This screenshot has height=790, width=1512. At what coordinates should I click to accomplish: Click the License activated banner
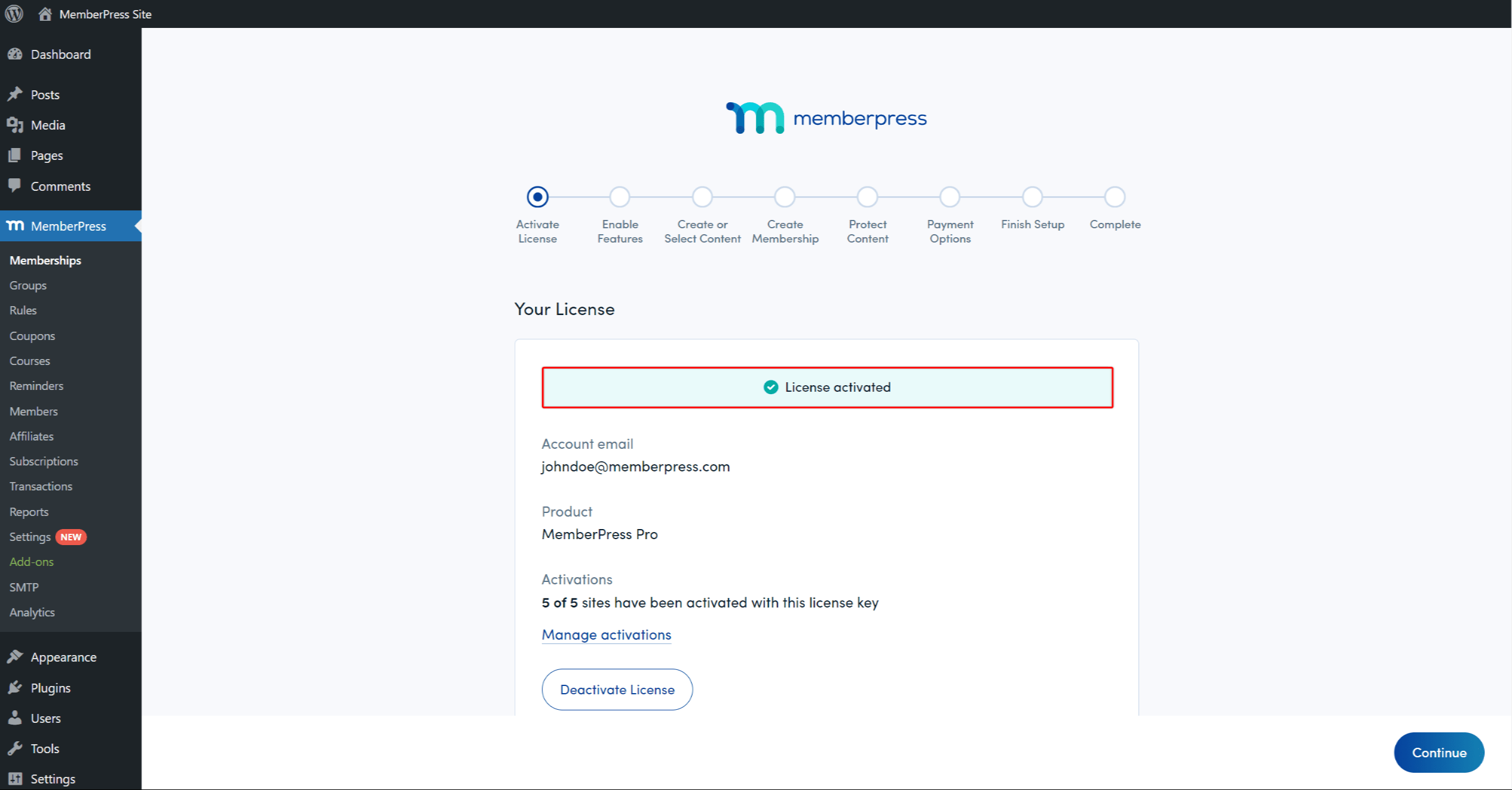827,388
